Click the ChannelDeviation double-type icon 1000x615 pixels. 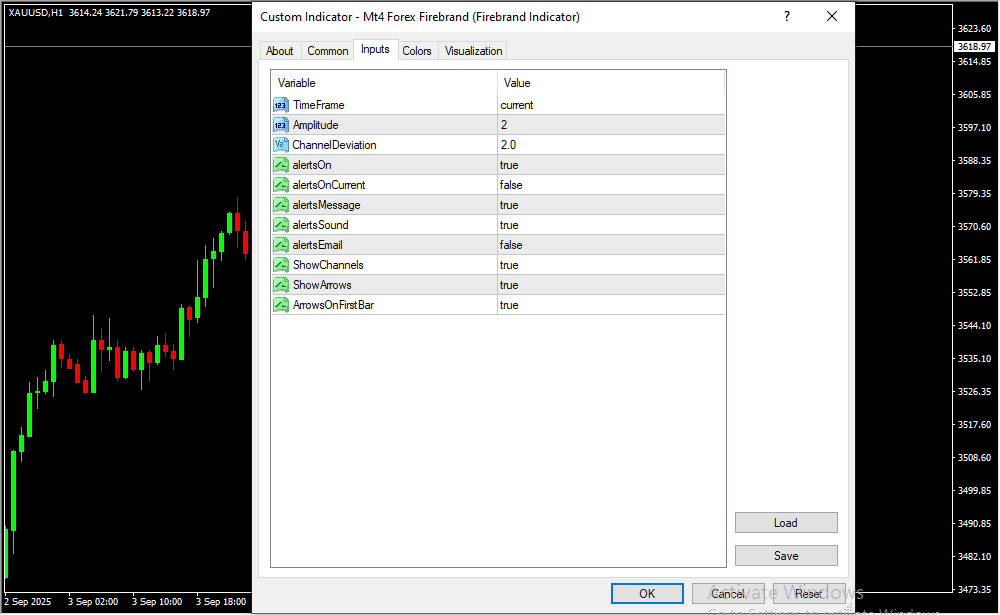[281, 145]
